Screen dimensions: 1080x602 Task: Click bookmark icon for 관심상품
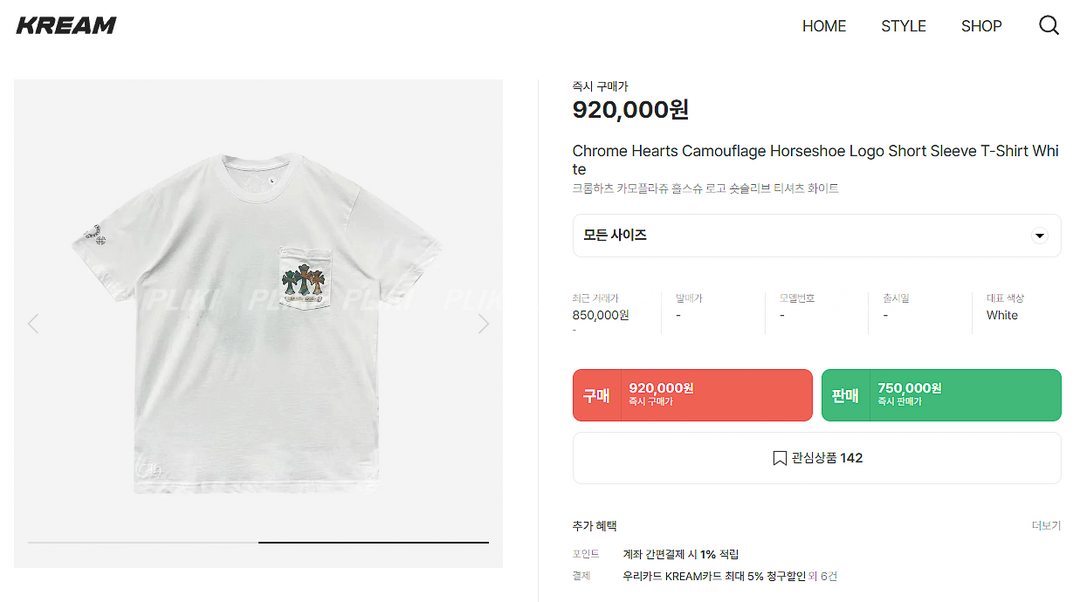coord(780,458)
